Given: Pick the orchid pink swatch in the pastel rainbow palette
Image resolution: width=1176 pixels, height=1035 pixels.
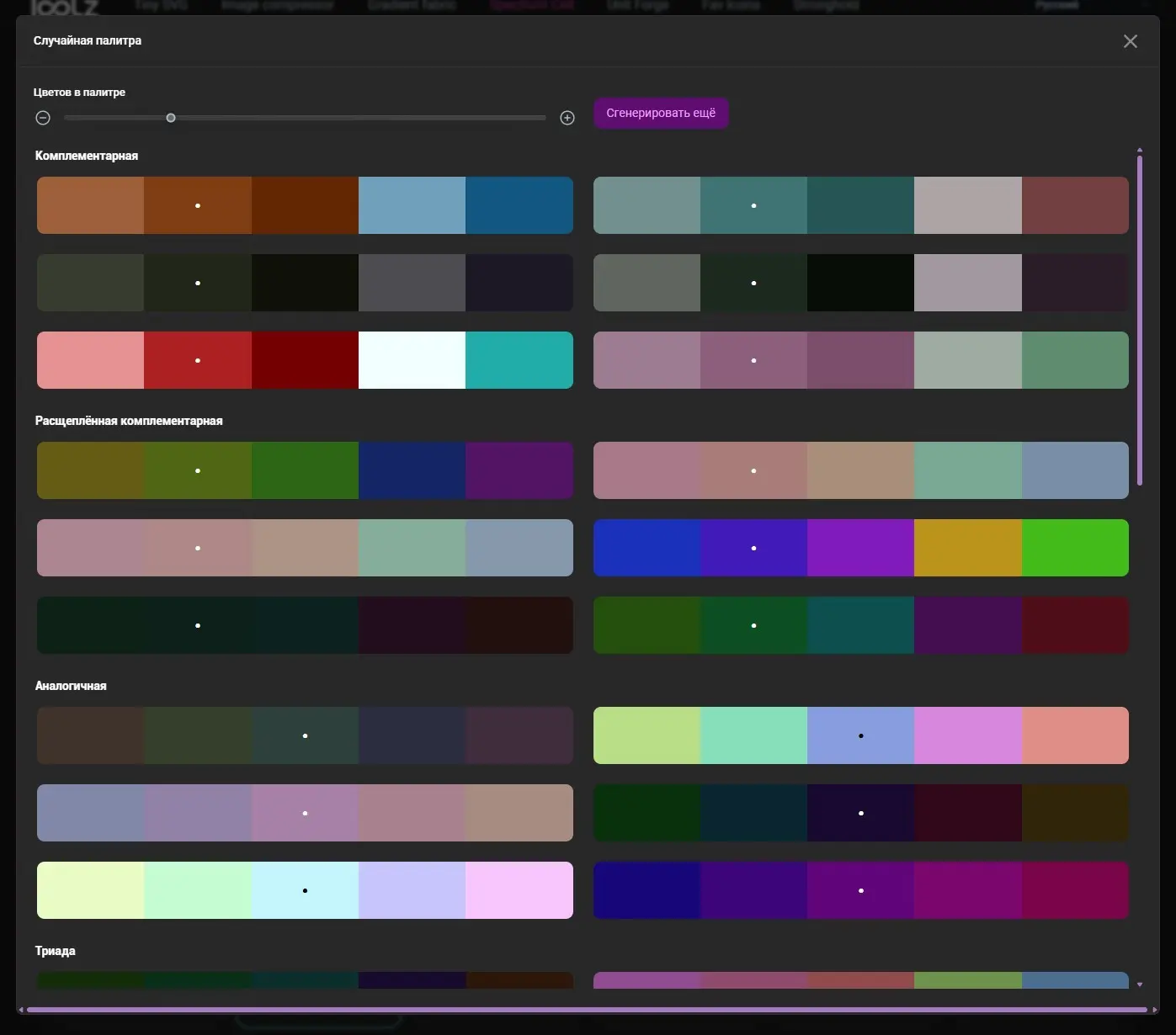Looking at the screenshot, I should (x=968, y=735).
